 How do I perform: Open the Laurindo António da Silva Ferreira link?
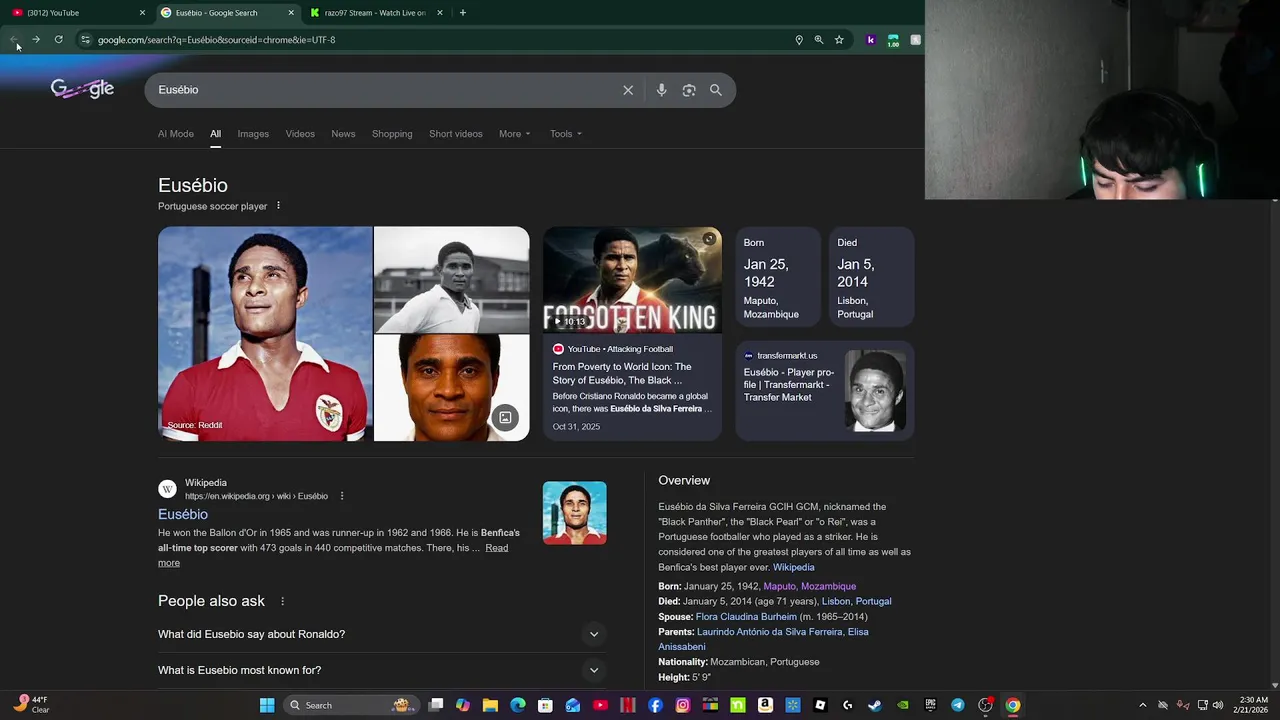[x=769, y=632]
